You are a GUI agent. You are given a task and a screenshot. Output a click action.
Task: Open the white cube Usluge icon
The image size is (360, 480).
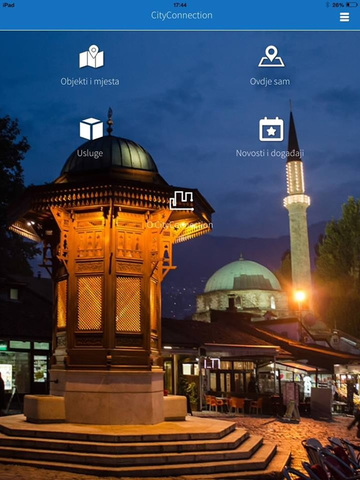point(91,129)
